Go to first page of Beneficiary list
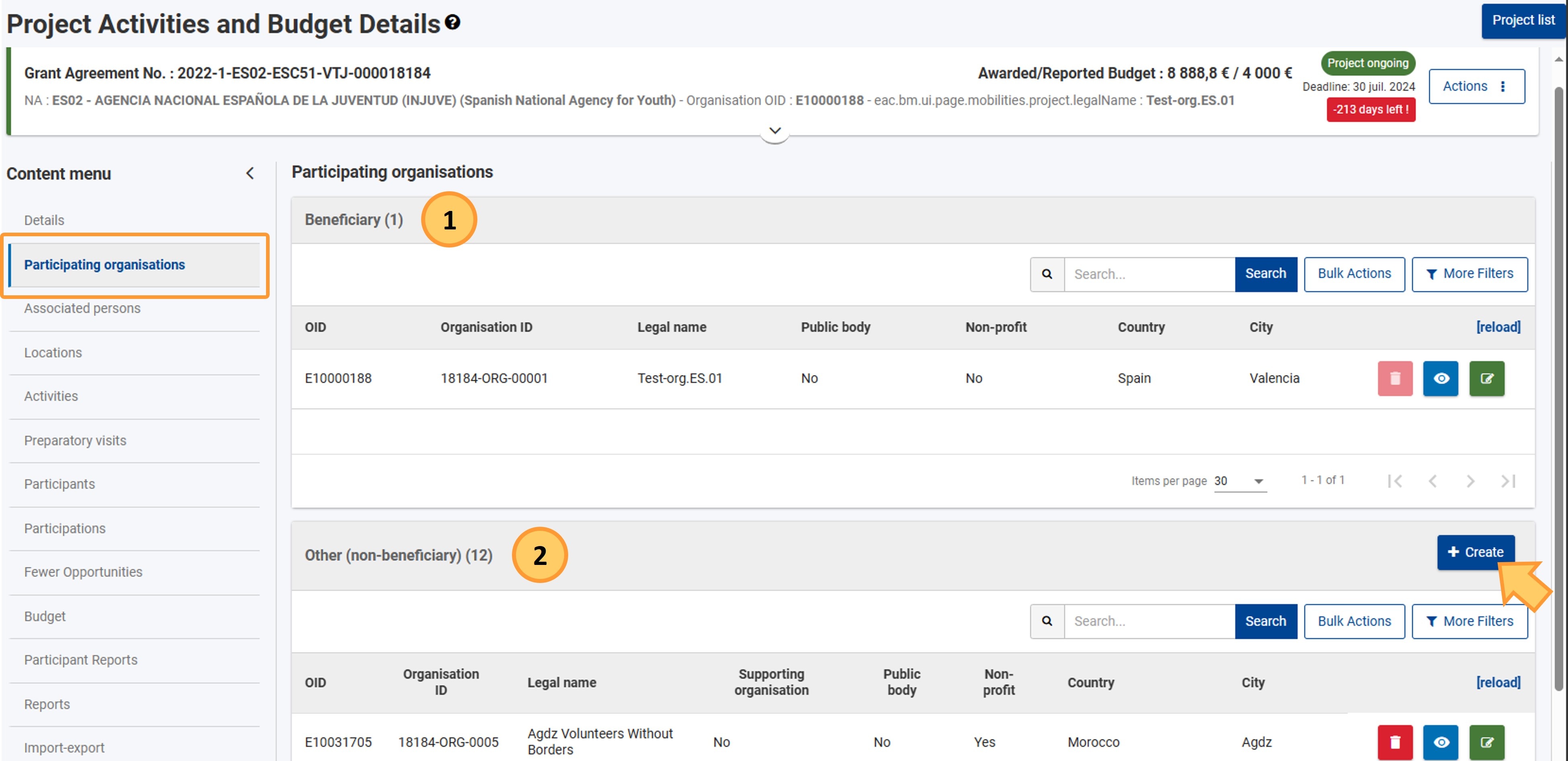This screenshot has width=1568, height=761. pos(1395,481)
